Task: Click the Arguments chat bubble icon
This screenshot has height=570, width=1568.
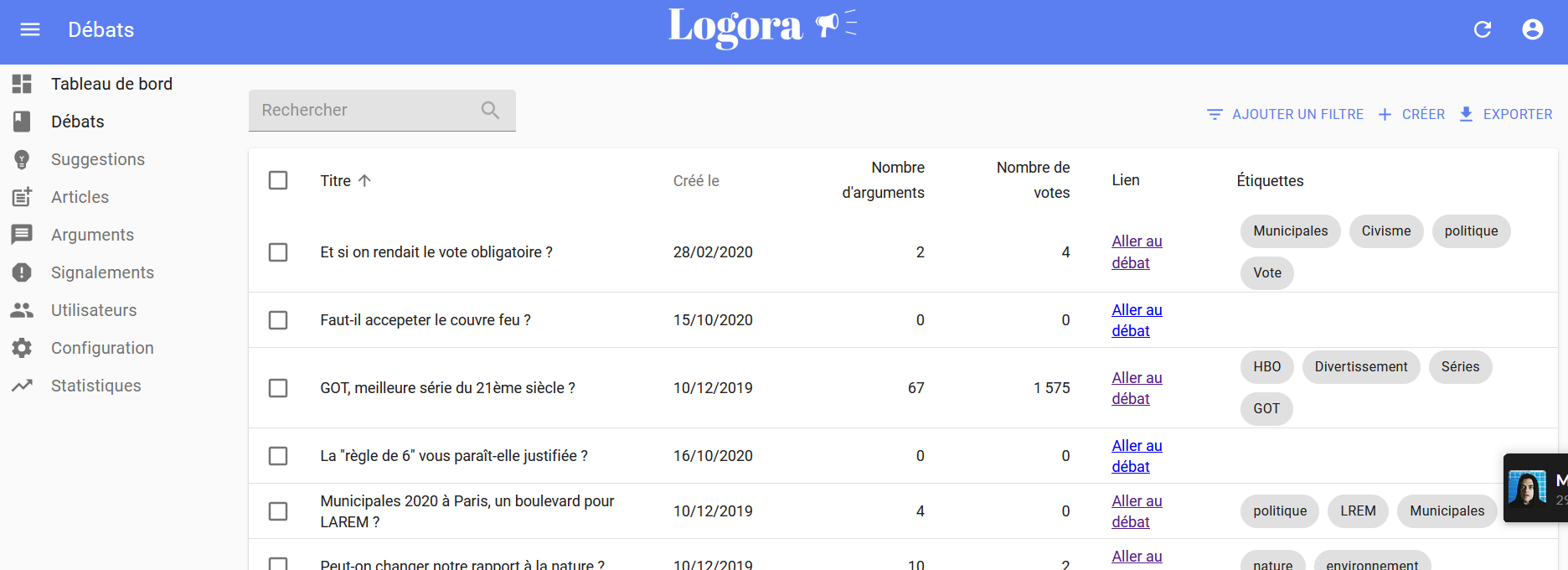Action: [22, 235]
